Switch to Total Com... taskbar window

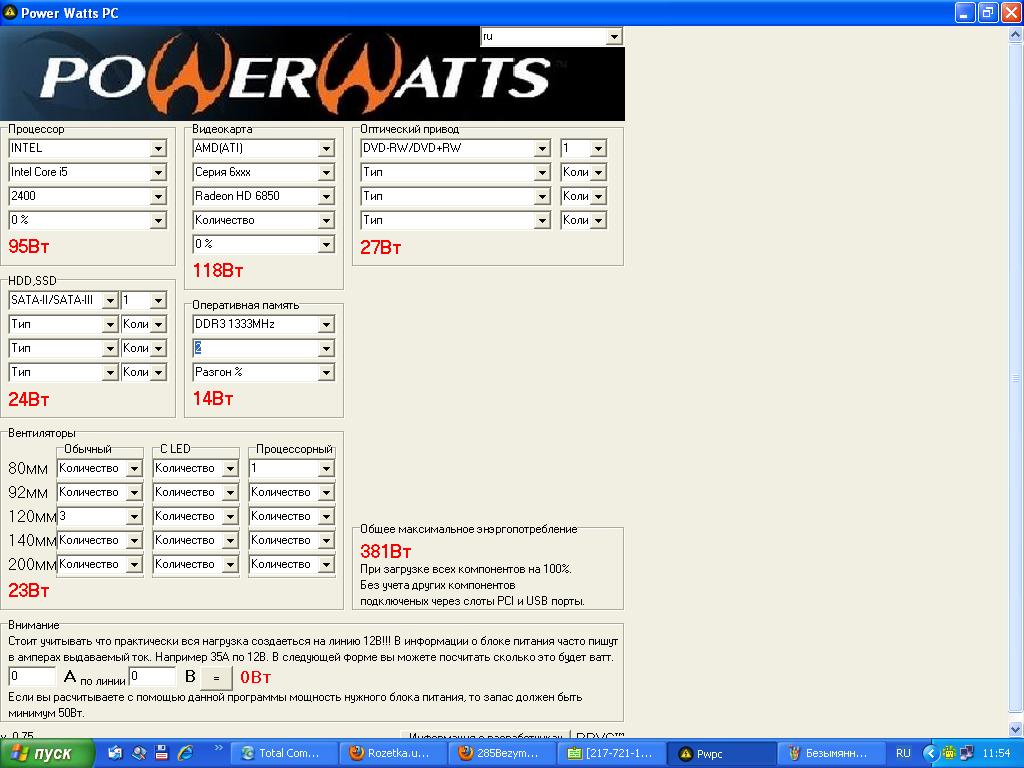pos(285,754)
